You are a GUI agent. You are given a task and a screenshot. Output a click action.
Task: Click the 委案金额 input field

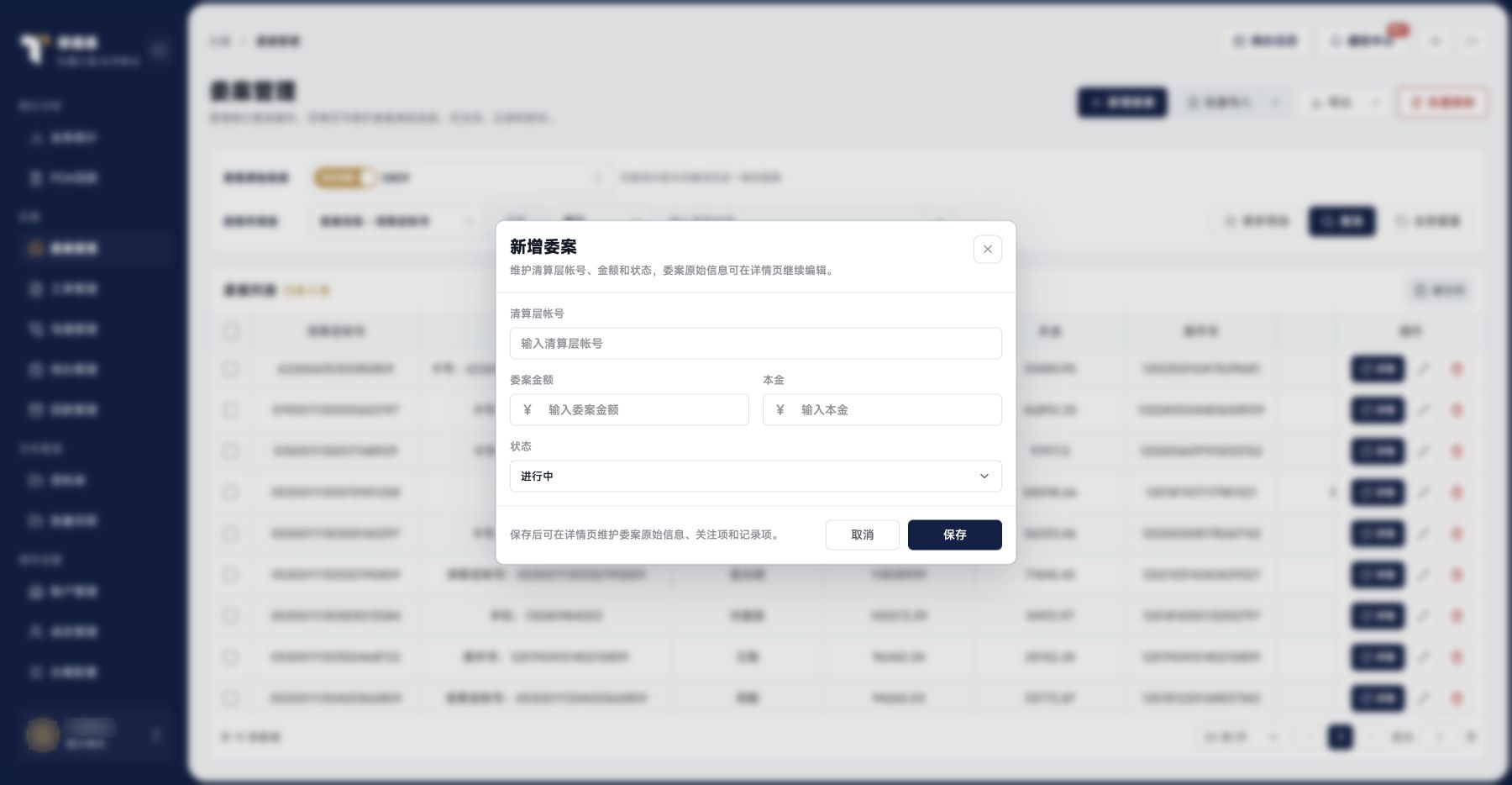pyautogui.click(x=629, y=409)
